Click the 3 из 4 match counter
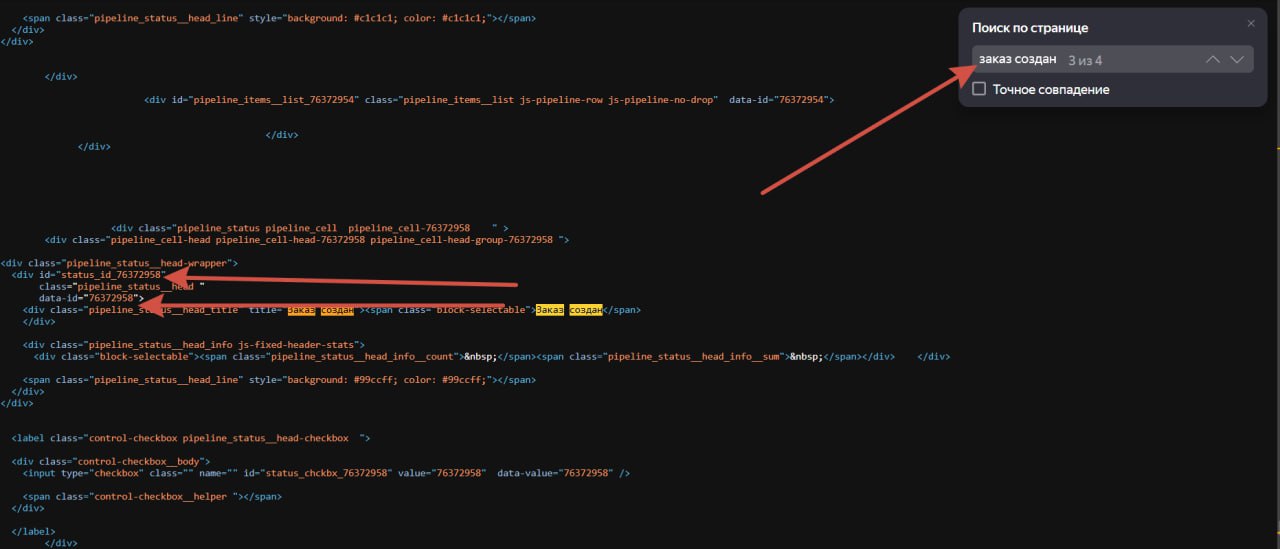The image size is (1280, 549). tap(1085, 60)
